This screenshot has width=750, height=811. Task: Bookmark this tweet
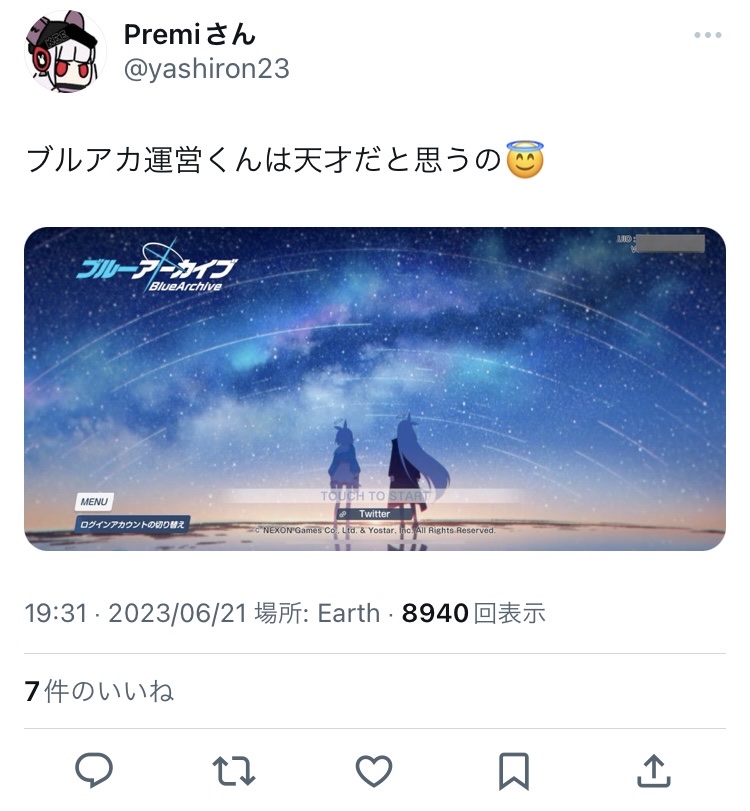point(514,771)
